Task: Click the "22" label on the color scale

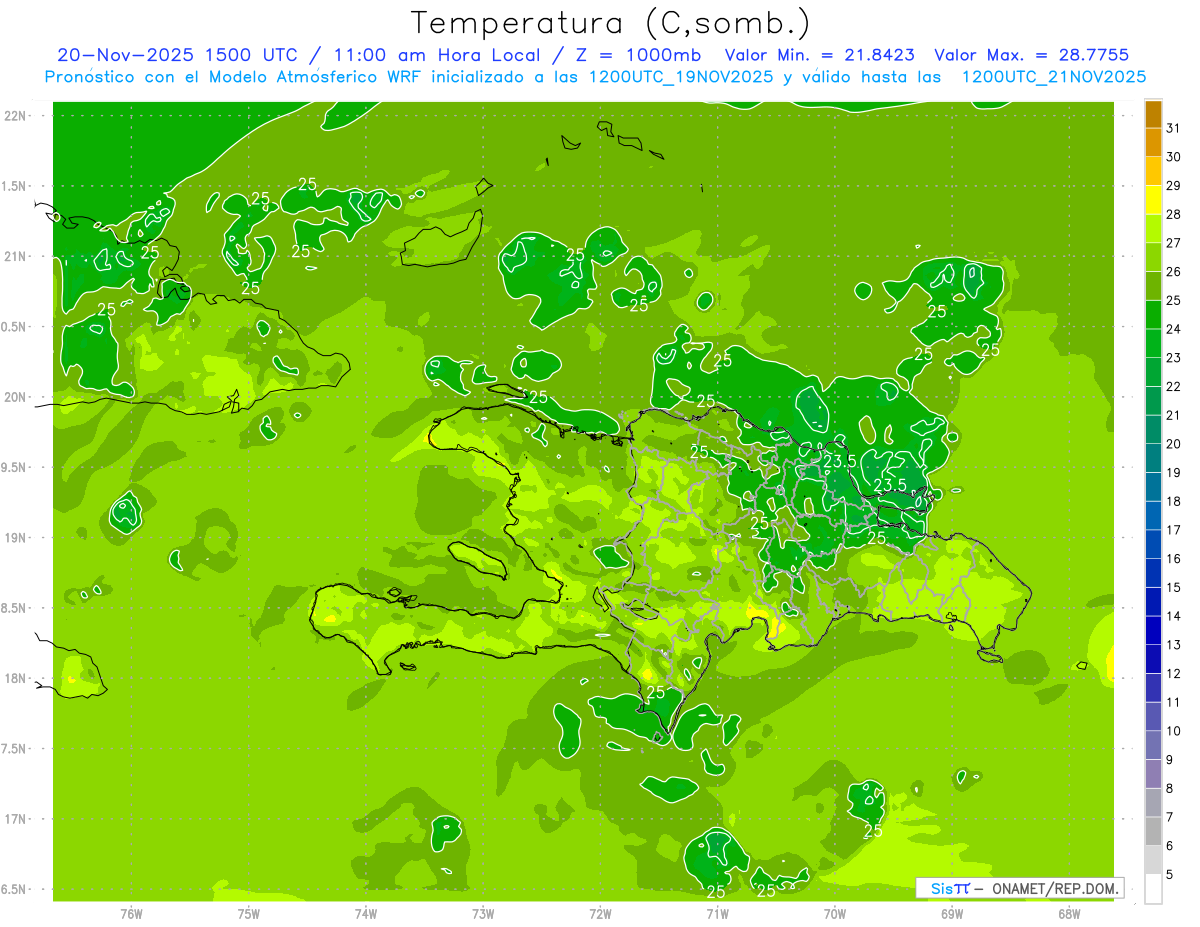Action: point(1174,387)
